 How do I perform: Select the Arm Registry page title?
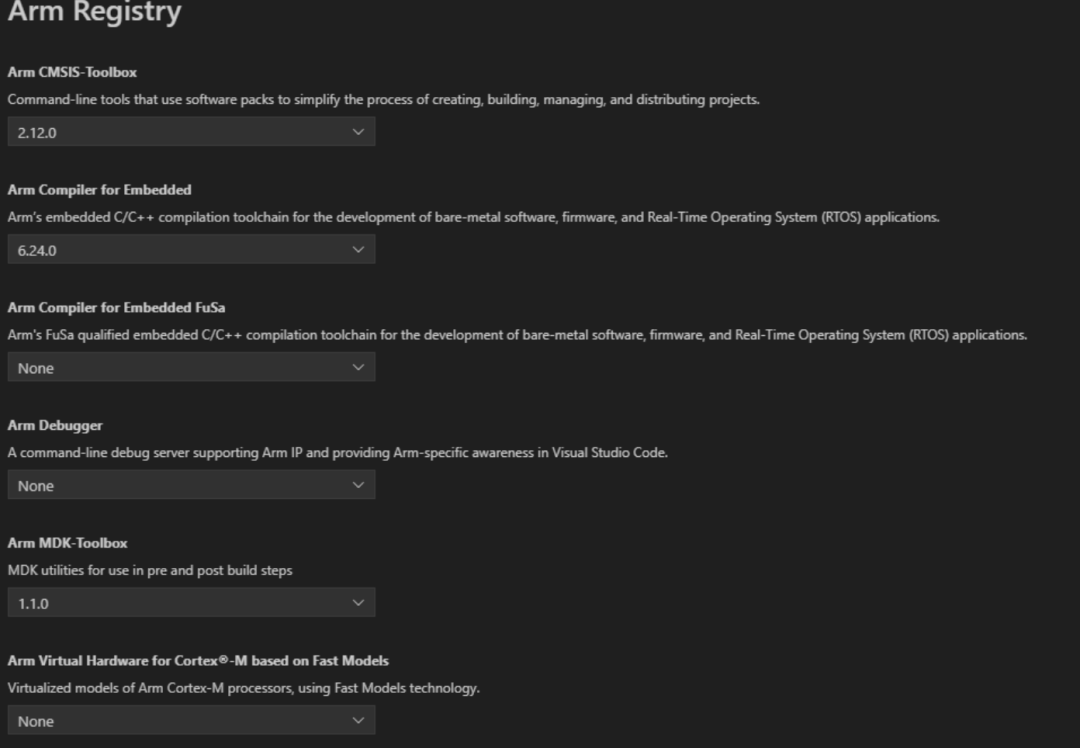94,12
